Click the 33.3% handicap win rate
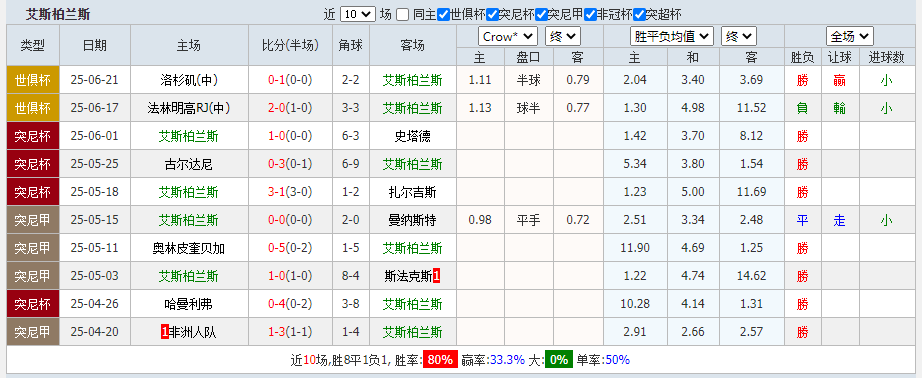Screen dimensions: 922x378 point(508,359)
